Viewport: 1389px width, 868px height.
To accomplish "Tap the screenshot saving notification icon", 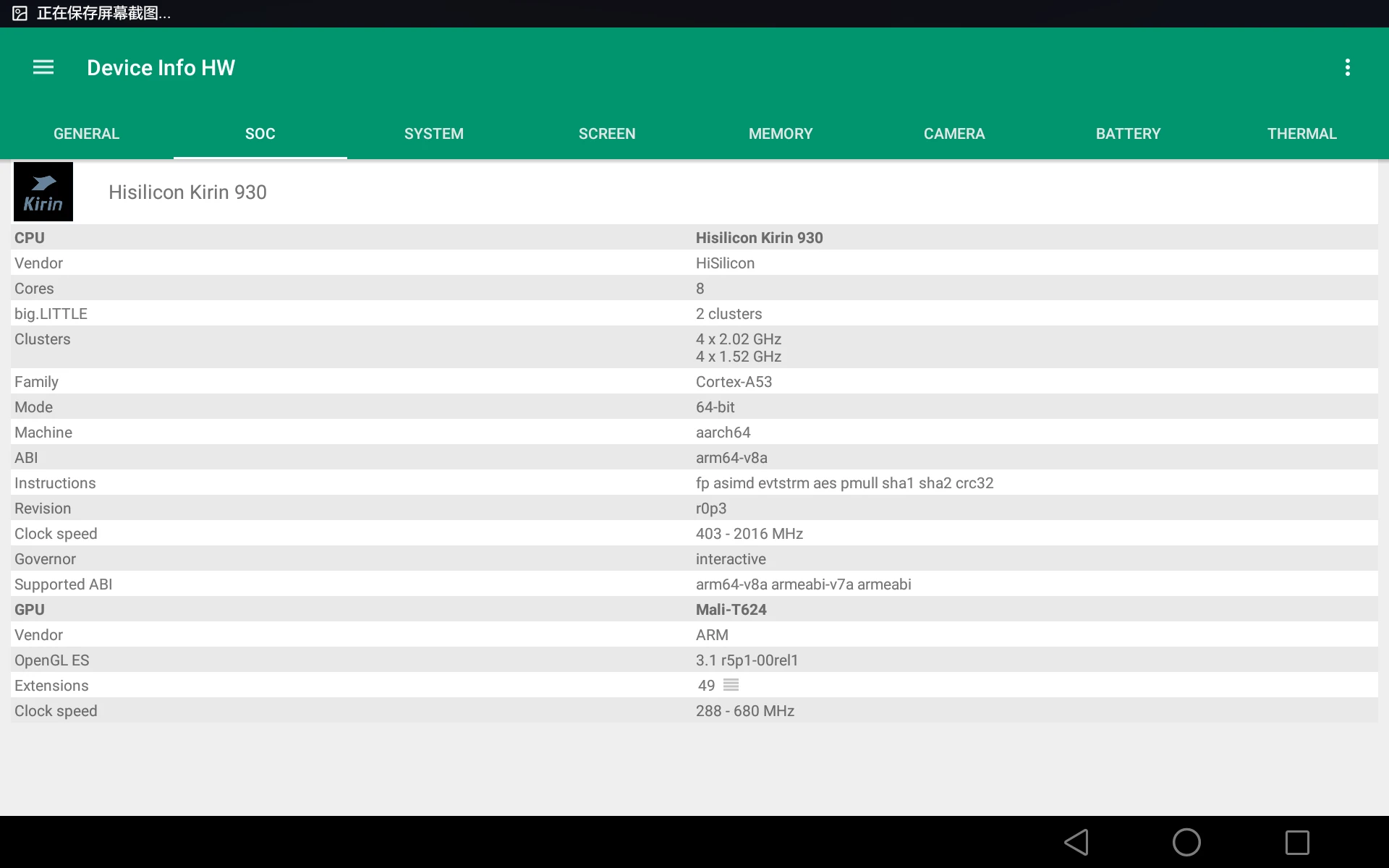I will click(20, 13).
